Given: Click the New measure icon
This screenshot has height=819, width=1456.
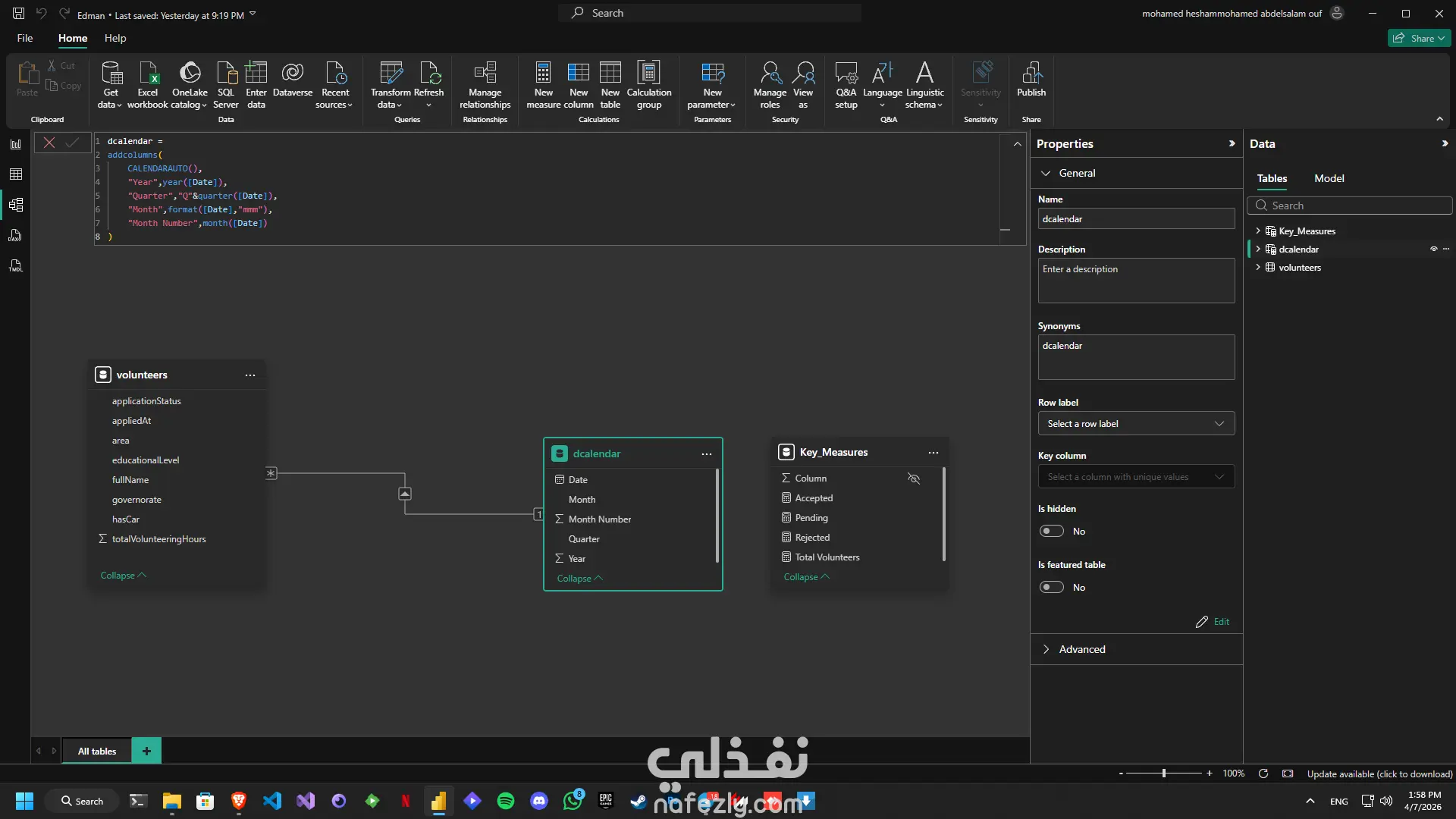Looking at the screenshot, I should coord(543,74).
